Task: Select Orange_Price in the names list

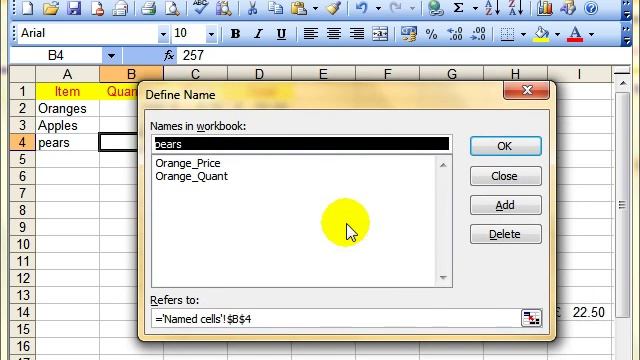Action: pyautogui.click(x=188, y=163)
